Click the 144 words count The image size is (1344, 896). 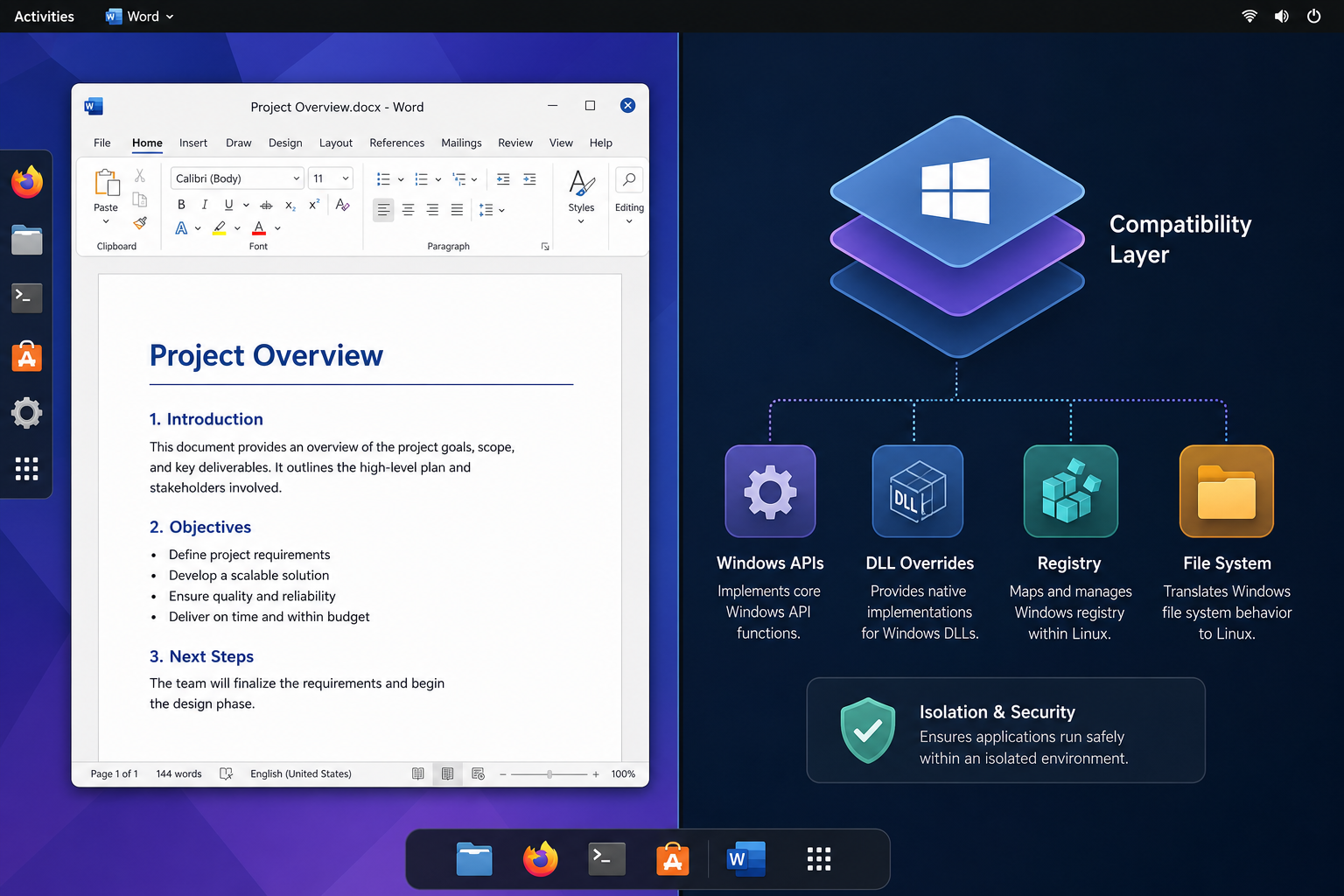pos(178,773)
